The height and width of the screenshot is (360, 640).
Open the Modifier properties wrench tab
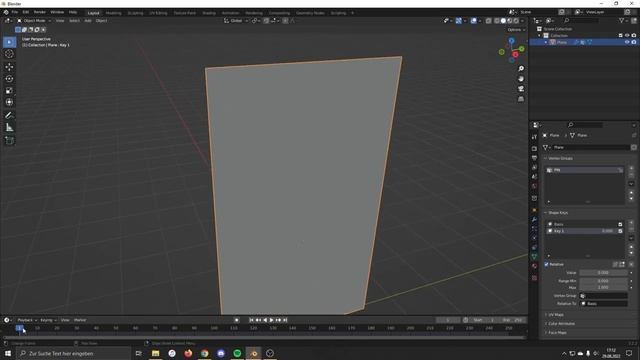pos(534,220)
